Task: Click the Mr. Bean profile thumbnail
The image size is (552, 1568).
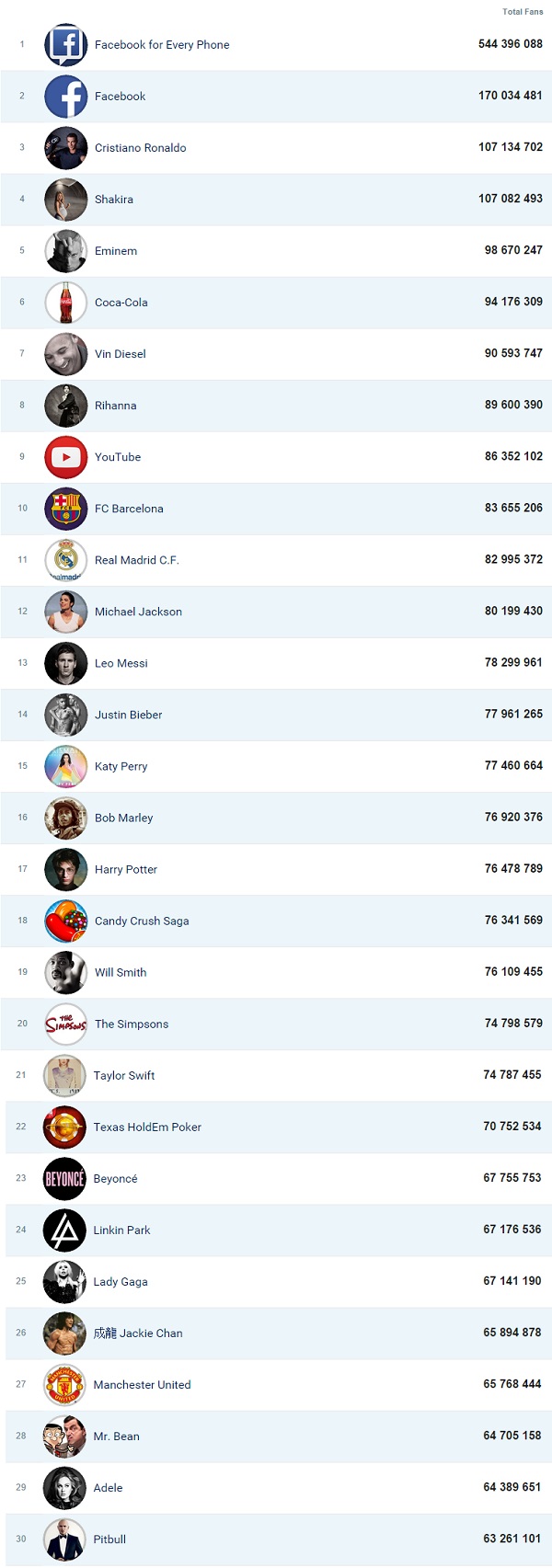Action: coord(64,1436)
